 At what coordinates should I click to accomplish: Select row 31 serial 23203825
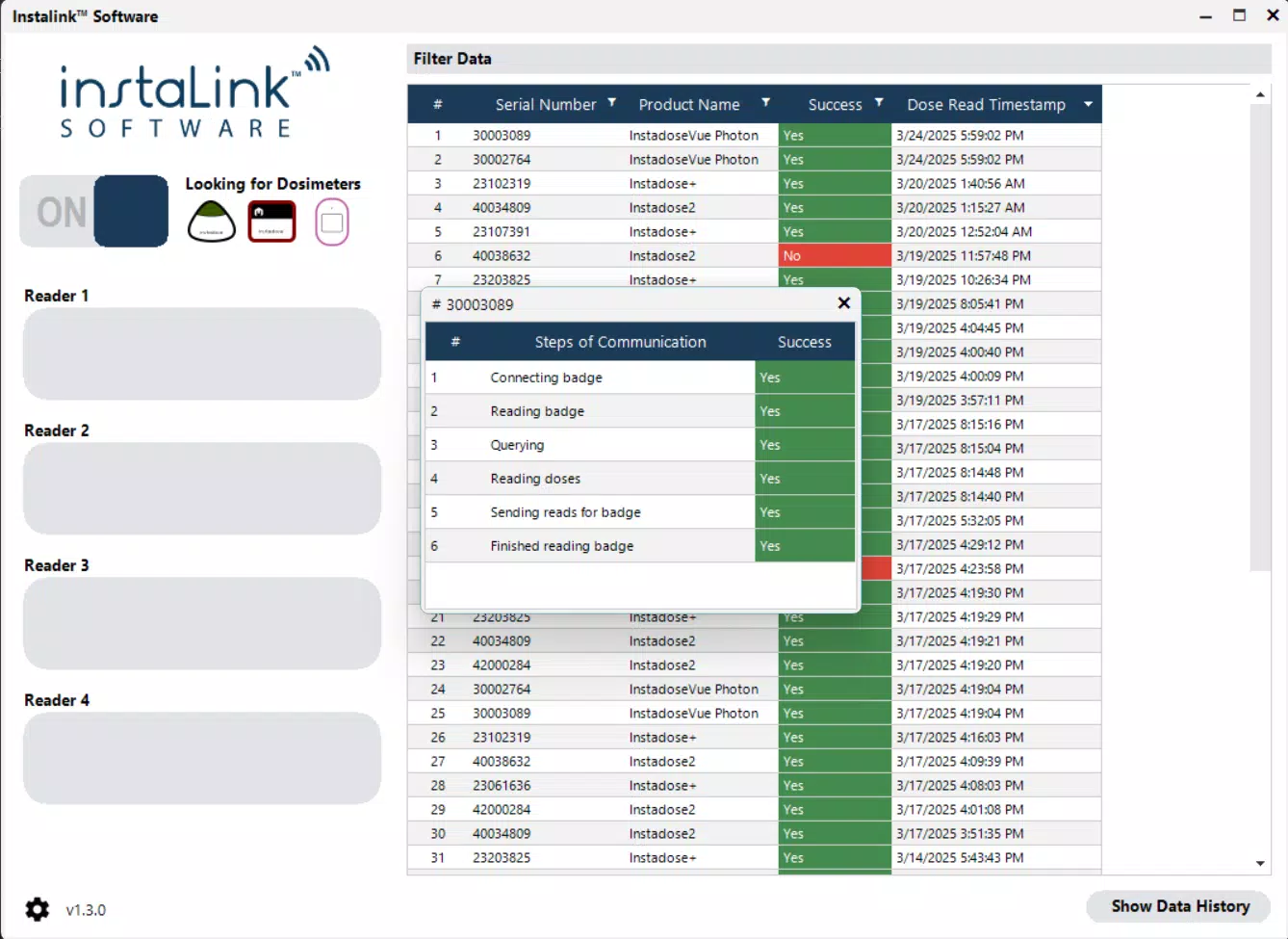pos(502,858)
